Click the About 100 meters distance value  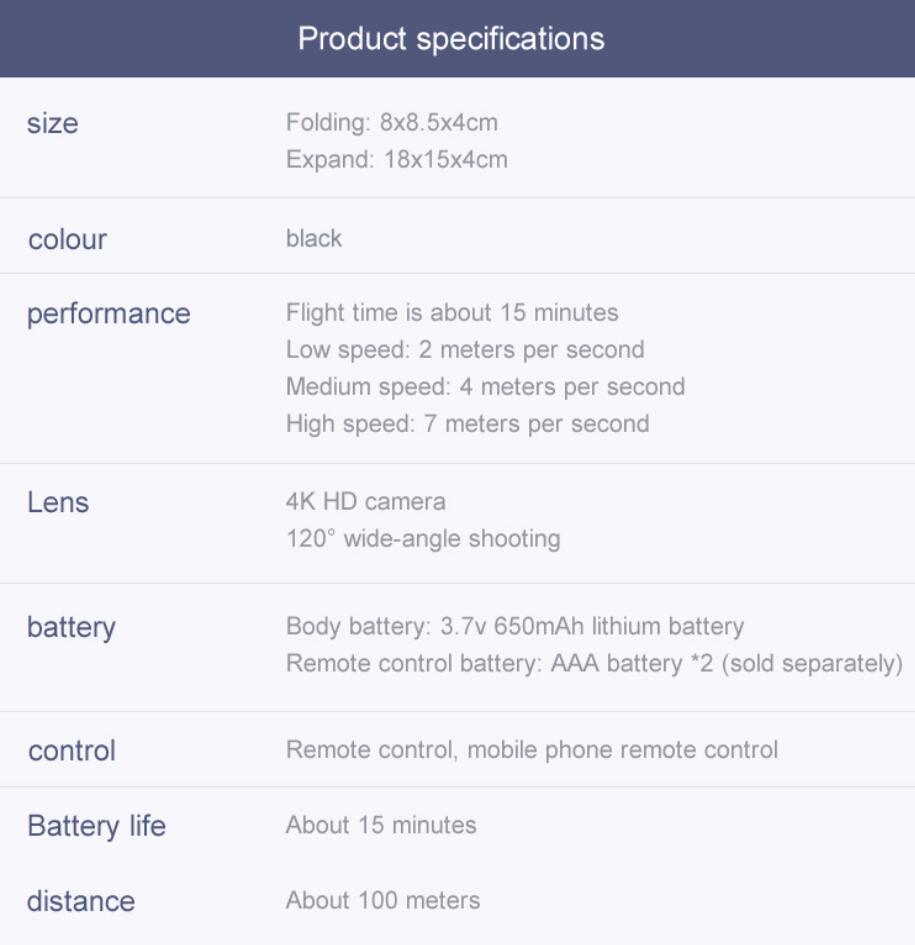[383, 900]
